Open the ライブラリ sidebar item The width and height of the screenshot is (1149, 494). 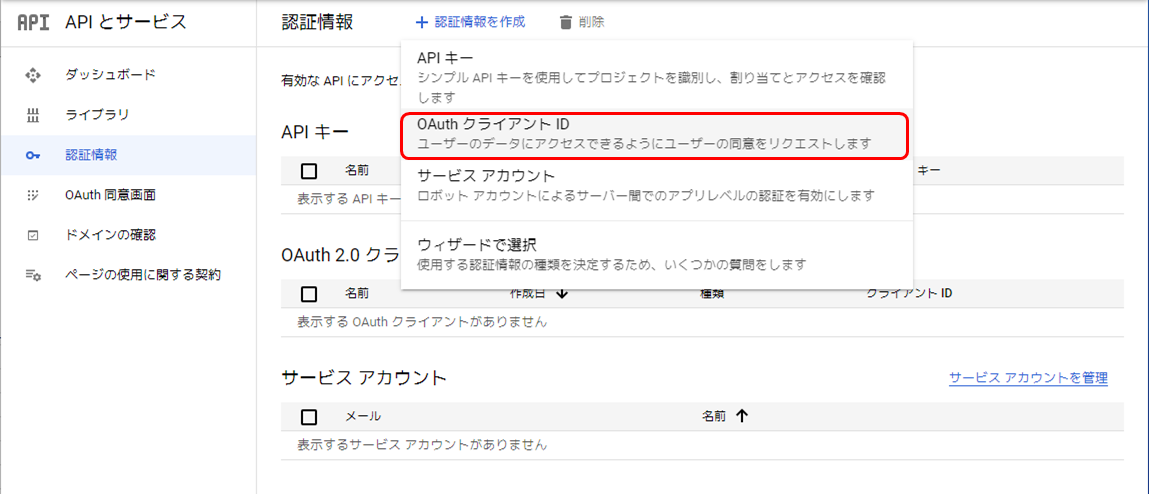tap(128, 115)
